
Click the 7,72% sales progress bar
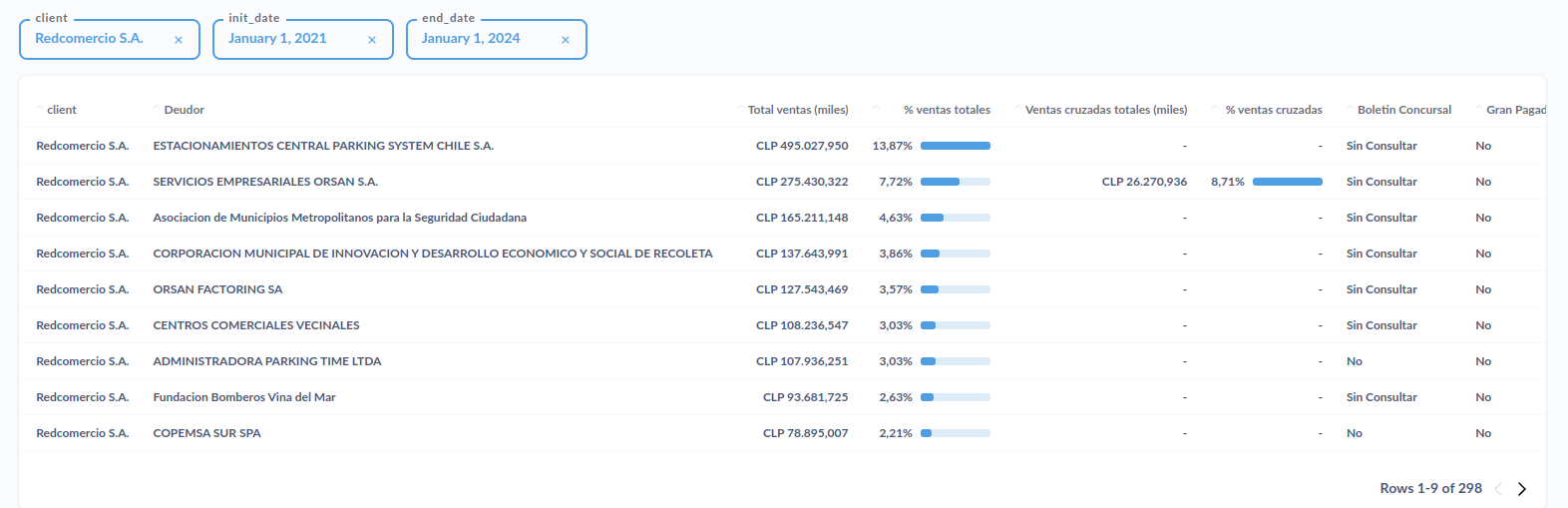(956, 182)
